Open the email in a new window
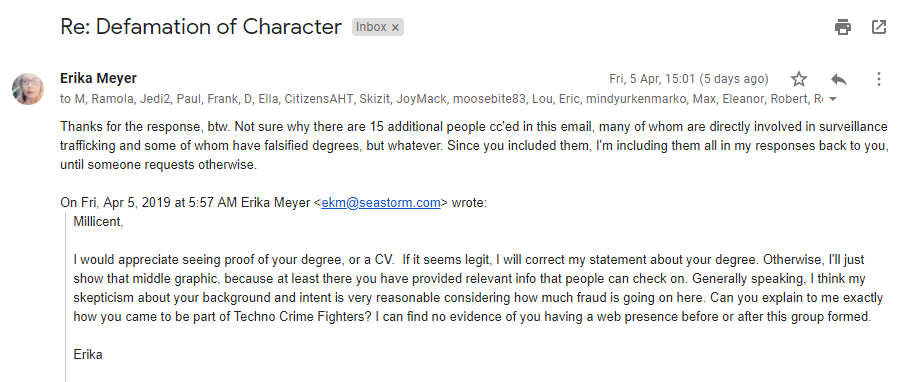This screenshot has width=904, height=382. (879, 27)
